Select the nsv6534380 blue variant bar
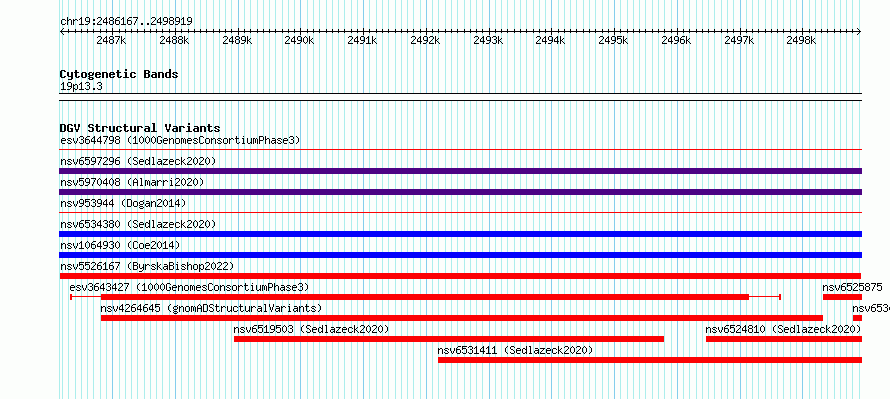Image resolution: width=890 pixels, height=399 pixels. click(x=460, y=234)
